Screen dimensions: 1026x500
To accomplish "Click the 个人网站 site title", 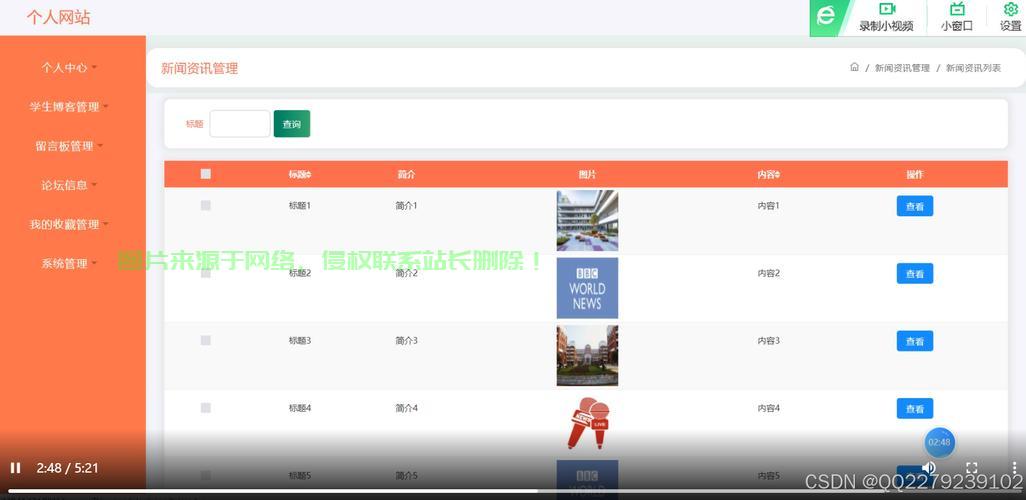I will [x=58, y=18].
